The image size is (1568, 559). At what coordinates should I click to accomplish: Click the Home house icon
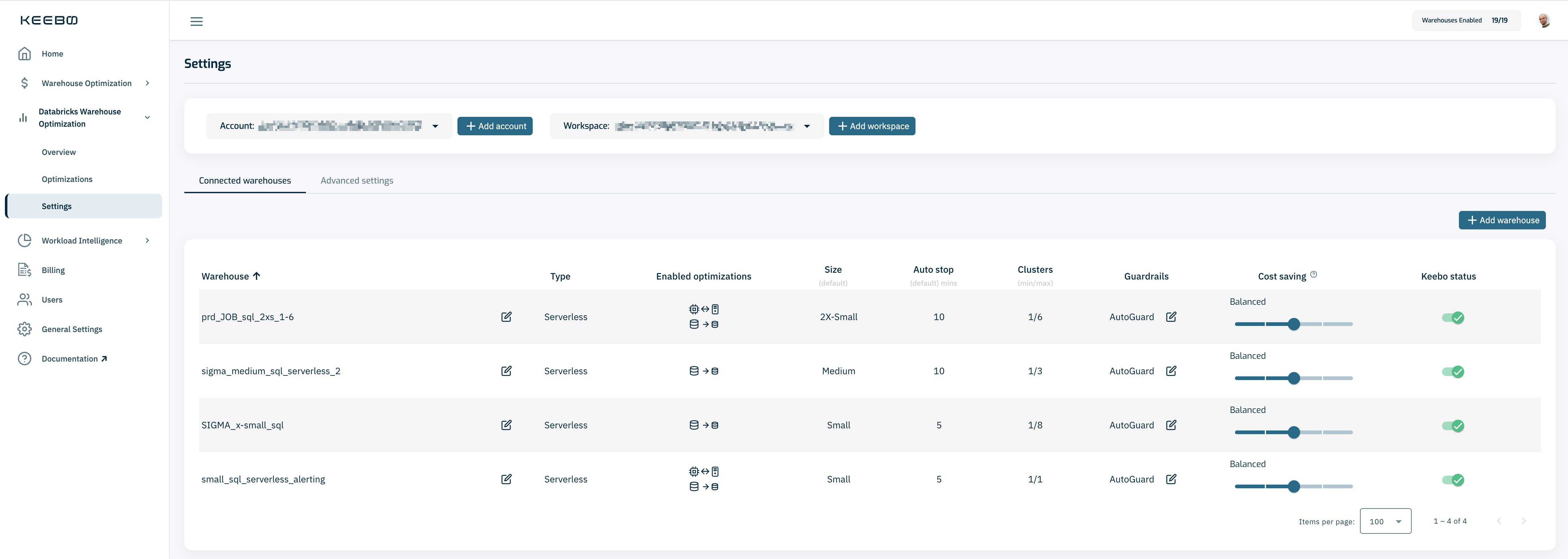tap(24, 54)
